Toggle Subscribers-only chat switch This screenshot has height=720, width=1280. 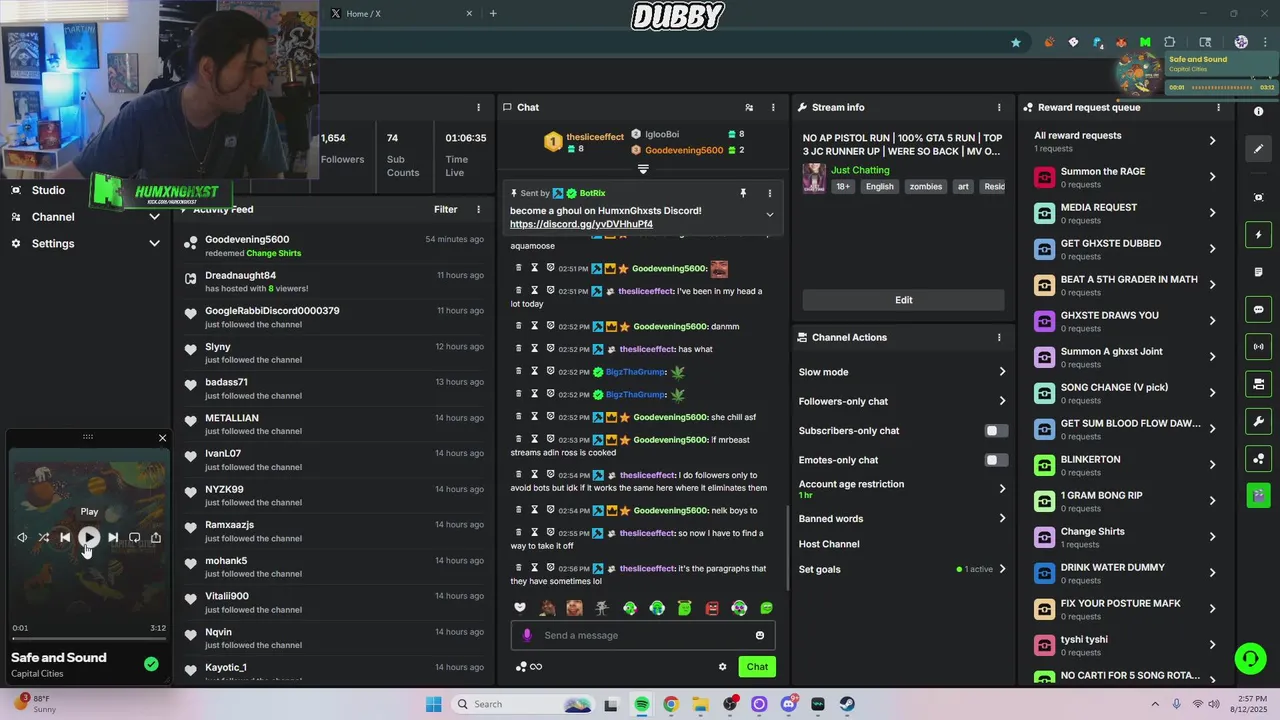(995, 431)
